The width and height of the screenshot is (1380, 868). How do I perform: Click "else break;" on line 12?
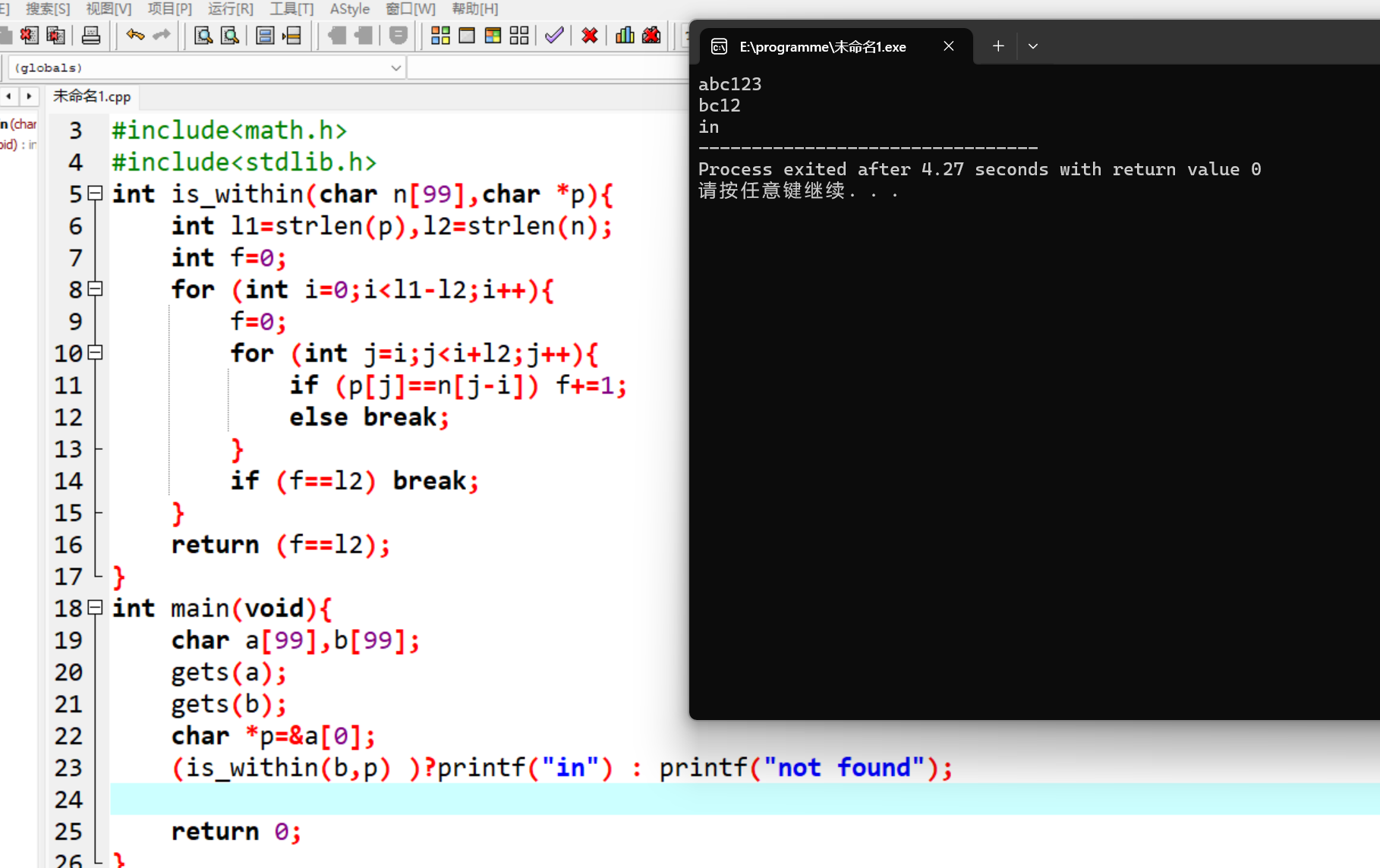click(370, 417)
